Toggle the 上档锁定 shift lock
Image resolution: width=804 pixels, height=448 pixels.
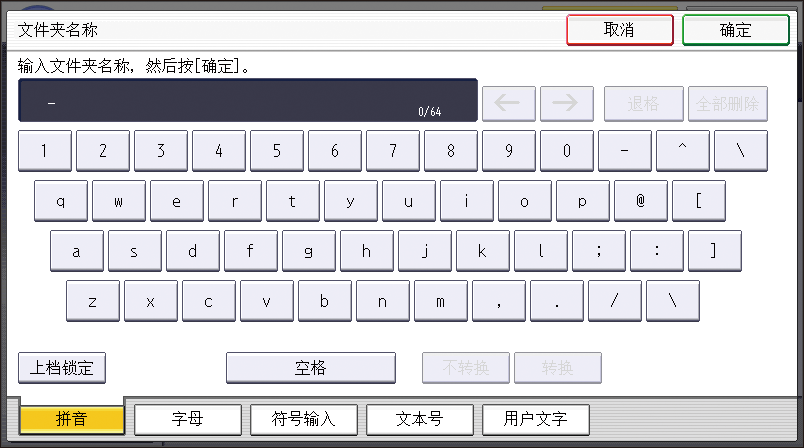coord(62,368)
